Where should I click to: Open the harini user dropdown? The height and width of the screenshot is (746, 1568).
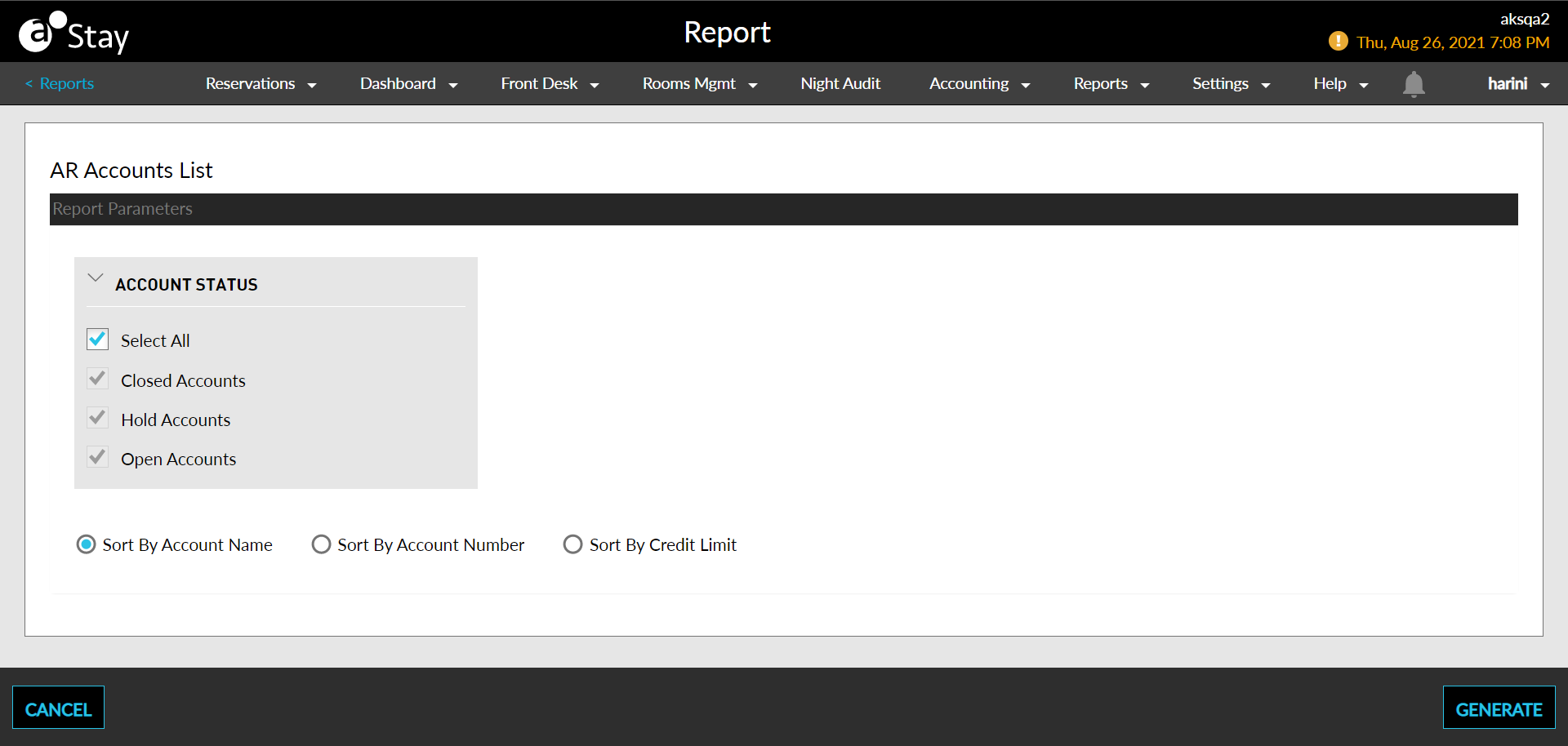coord(1517,84)
